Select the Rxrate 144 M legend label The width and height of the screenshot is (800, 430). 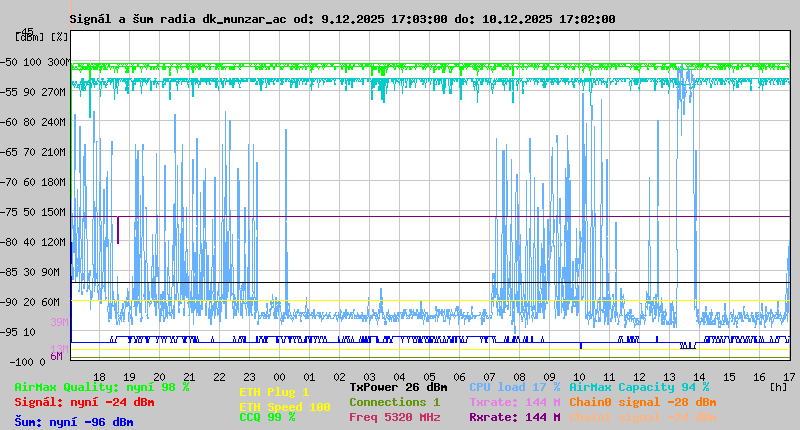[x=514, y=417]
